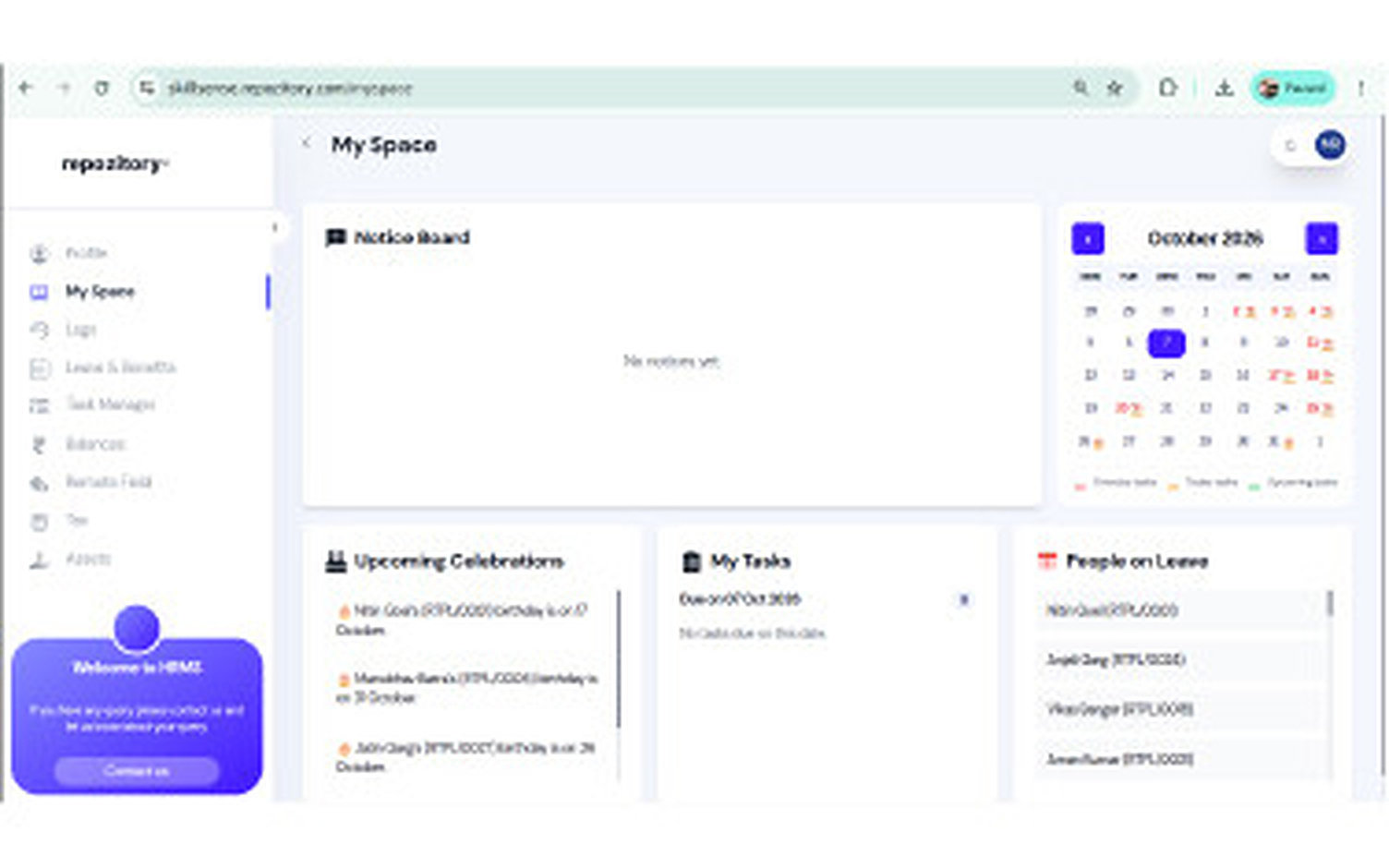The image size is (1389, 868).
Task: Click the rupee Balances icon
Action: coord(39,445)
